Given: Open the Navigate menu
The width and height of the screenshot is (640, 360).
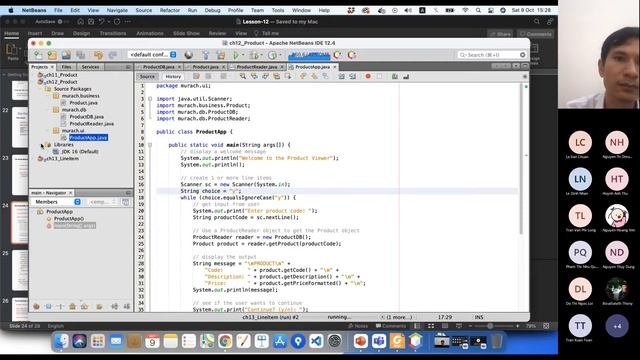Looking at the screenshot, I should pos(117,10).
